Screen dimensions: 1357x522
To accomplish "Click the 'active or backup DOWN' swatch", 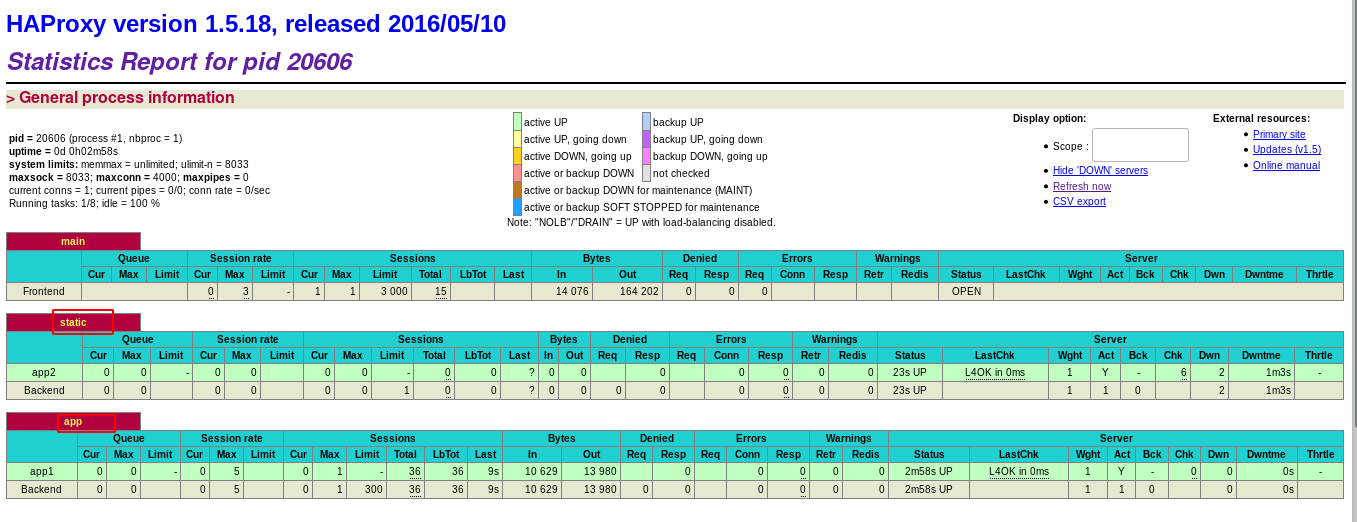I will [517, 173].
